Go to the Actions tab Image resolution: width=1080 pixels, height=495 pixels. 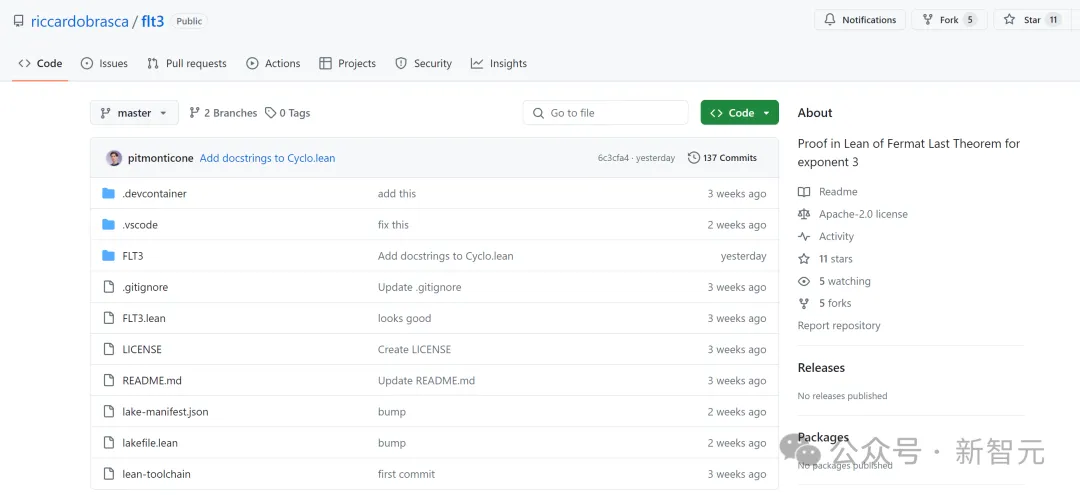coord(273,63)
